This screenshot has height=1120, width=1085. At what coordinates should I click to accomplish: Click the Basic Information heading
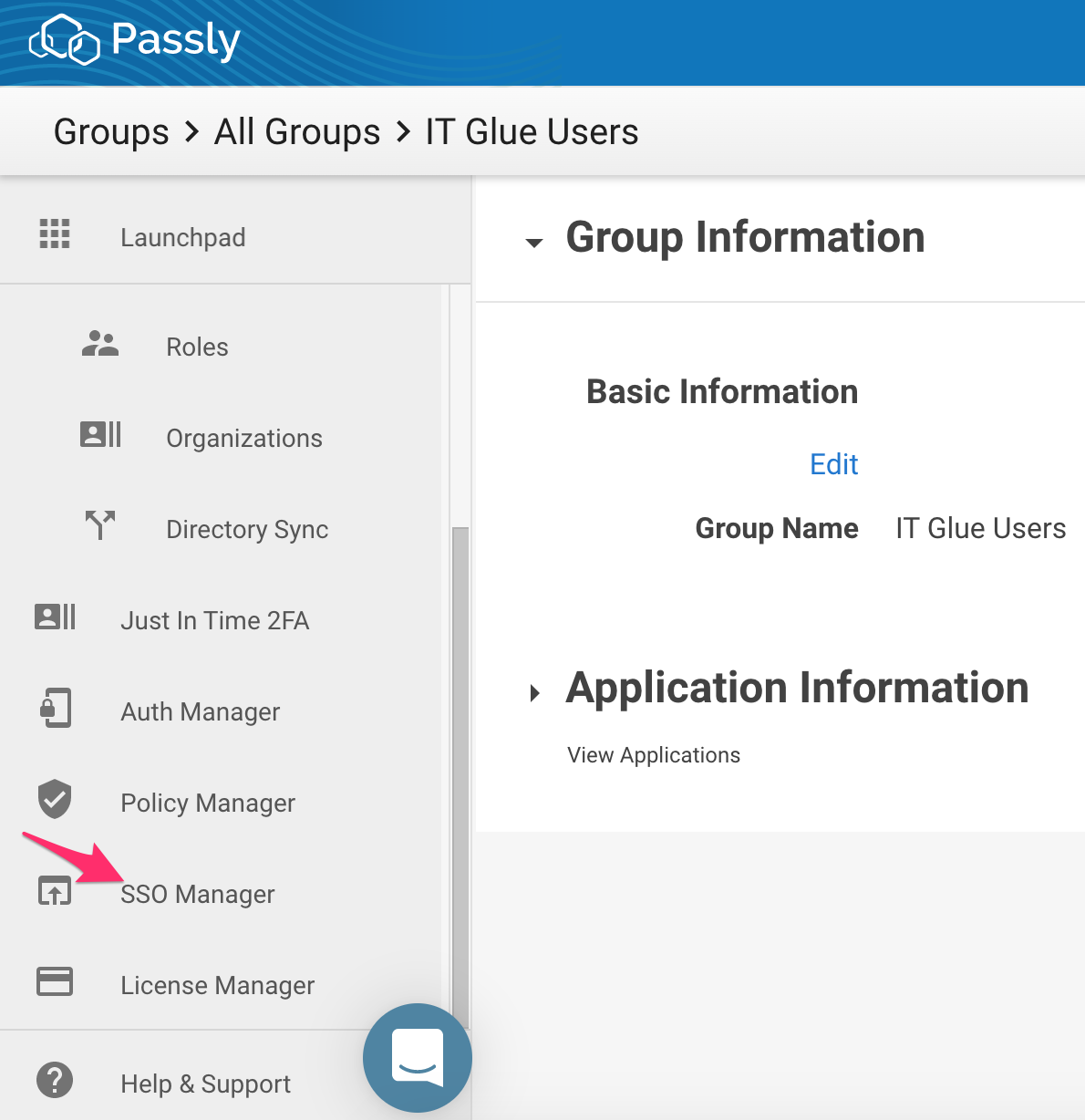[722, 391]
